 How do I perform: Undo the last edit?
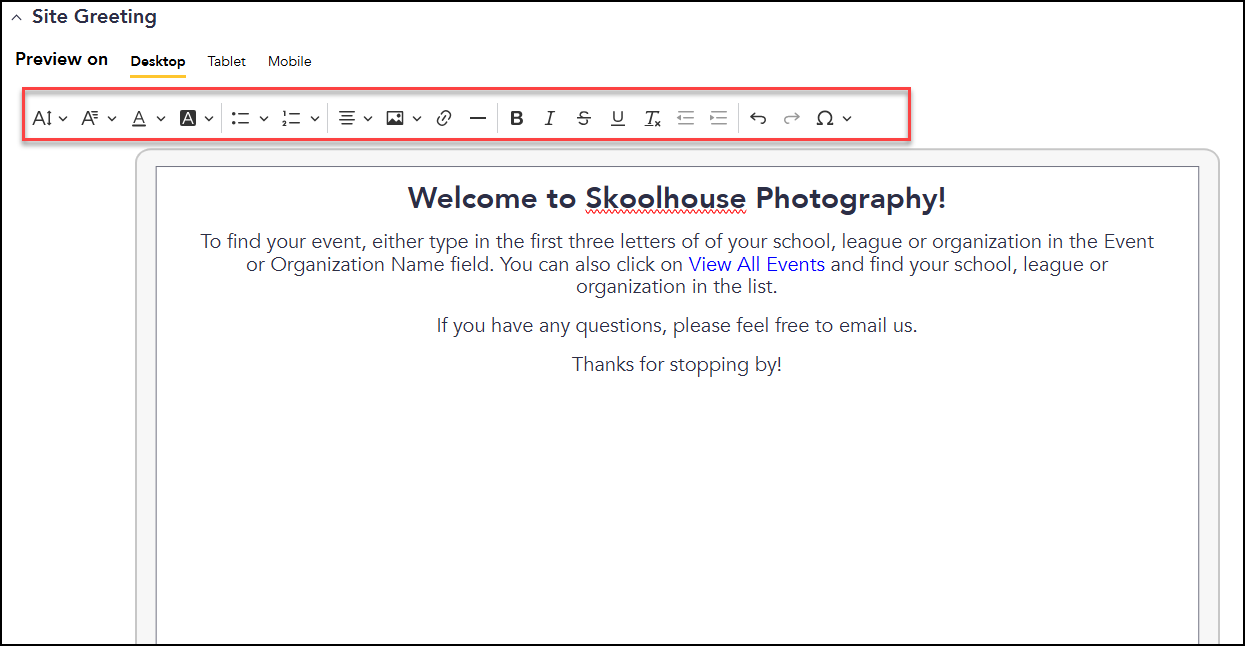pyautogui.click(x=758, y=118)
